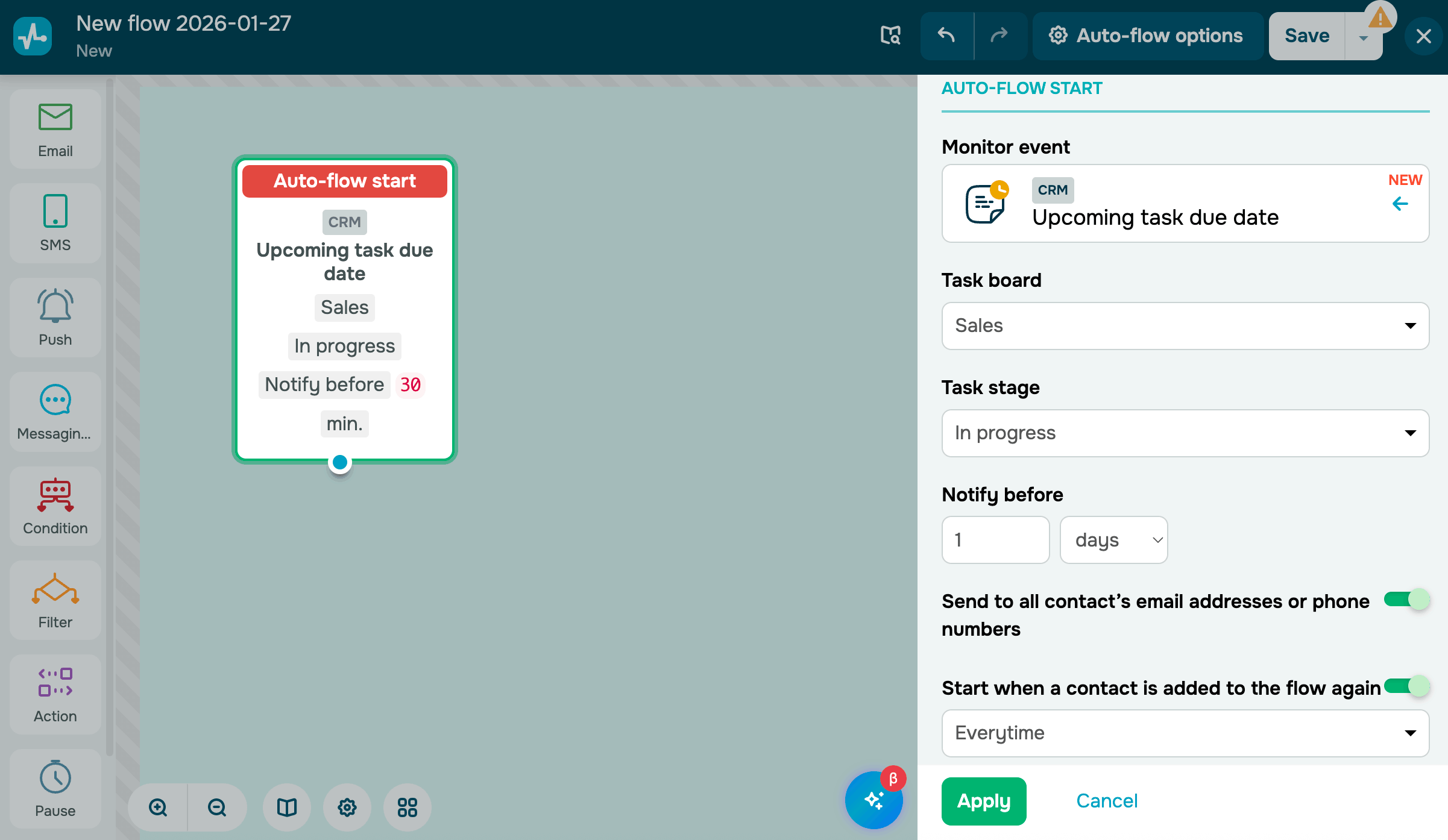1448x840 pixels.
Task: Click the Cancel link
Action: (x=1107, y=801)
